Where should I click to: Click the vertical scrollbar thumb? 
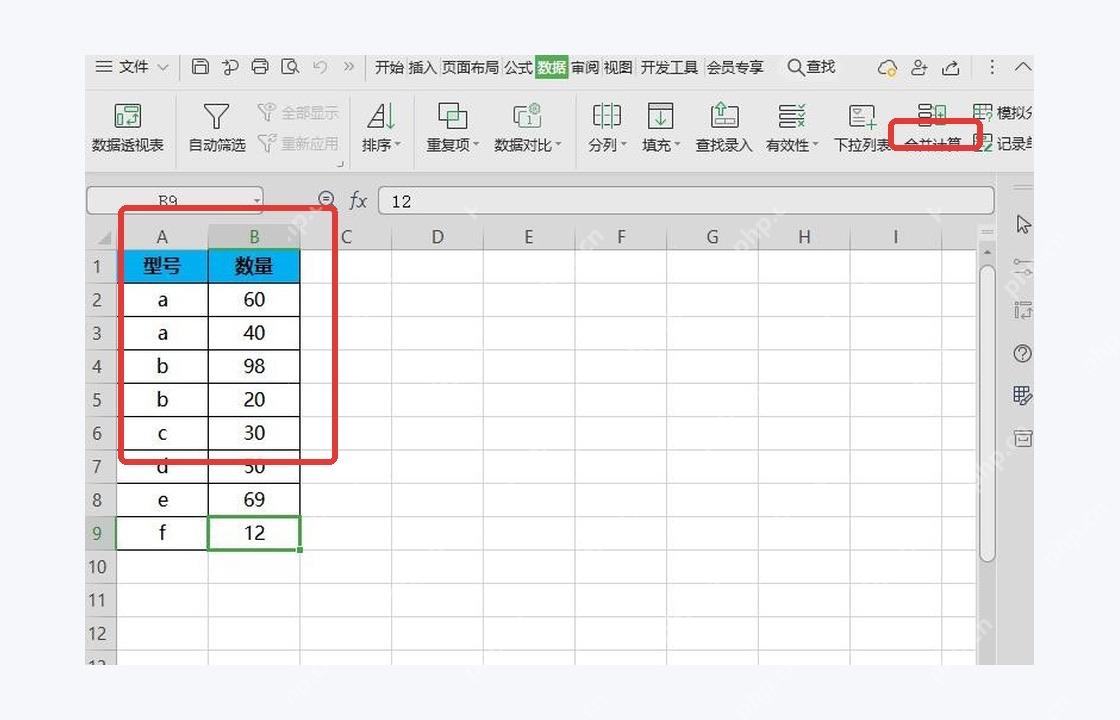tap(987, 414)
